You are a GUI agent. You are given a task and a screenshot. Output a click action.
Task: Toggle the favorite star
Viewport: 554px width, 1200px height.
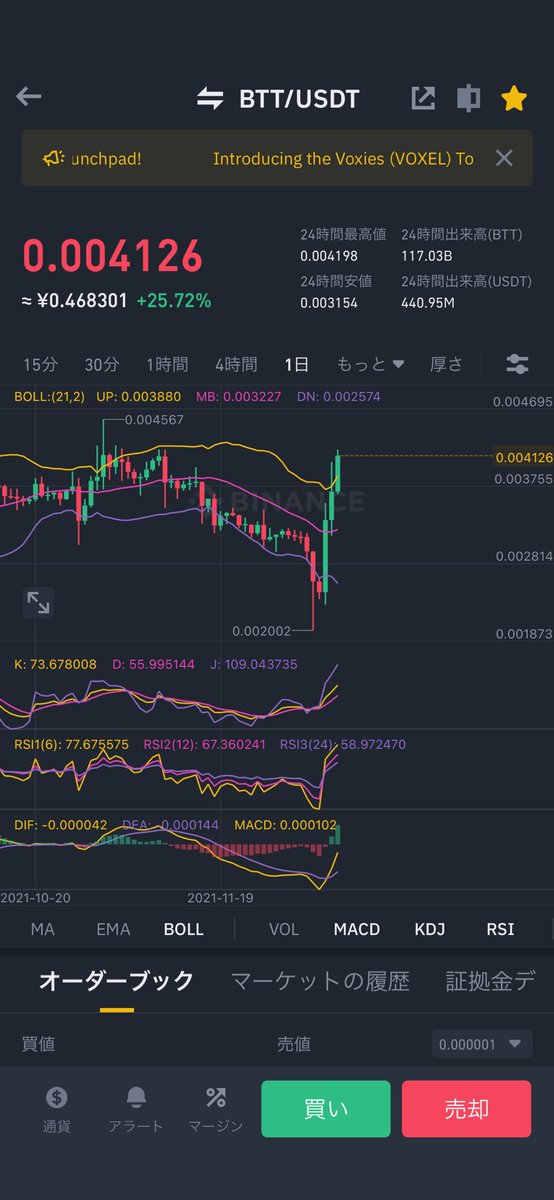(513, 98)
